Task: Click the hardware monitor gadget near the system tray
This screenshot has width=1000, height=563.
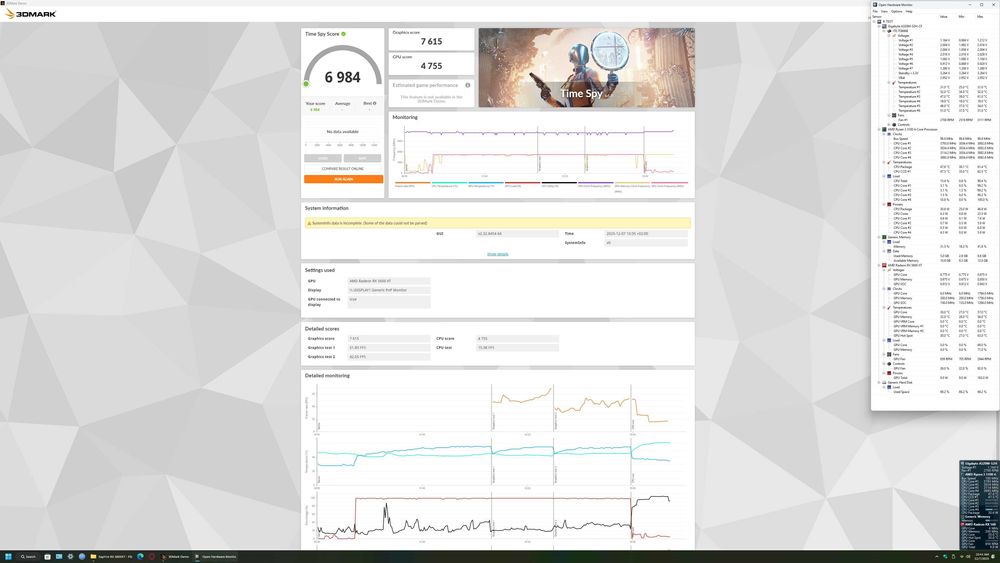Action: click(980, 504)
